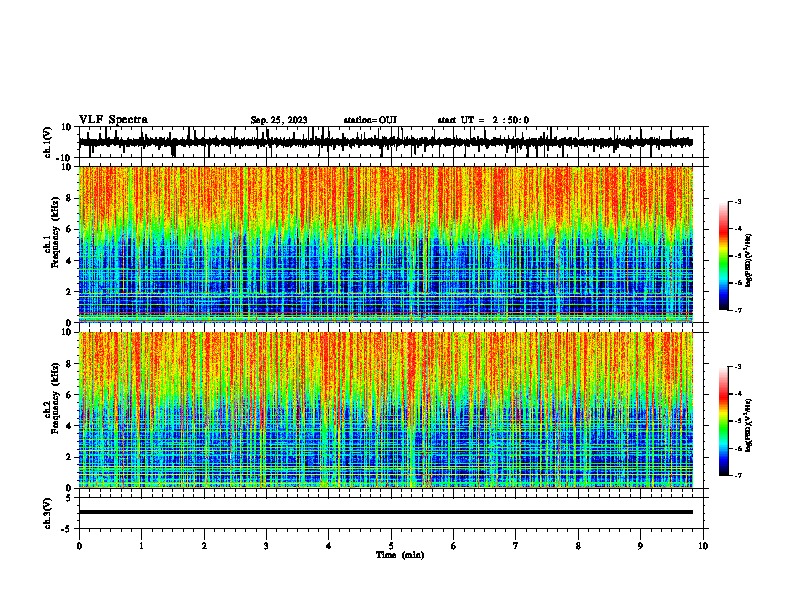This screenshot has height=612, width=792.
Task: Click tick label 5 on the time axis
Action: [x=391, y=546]
